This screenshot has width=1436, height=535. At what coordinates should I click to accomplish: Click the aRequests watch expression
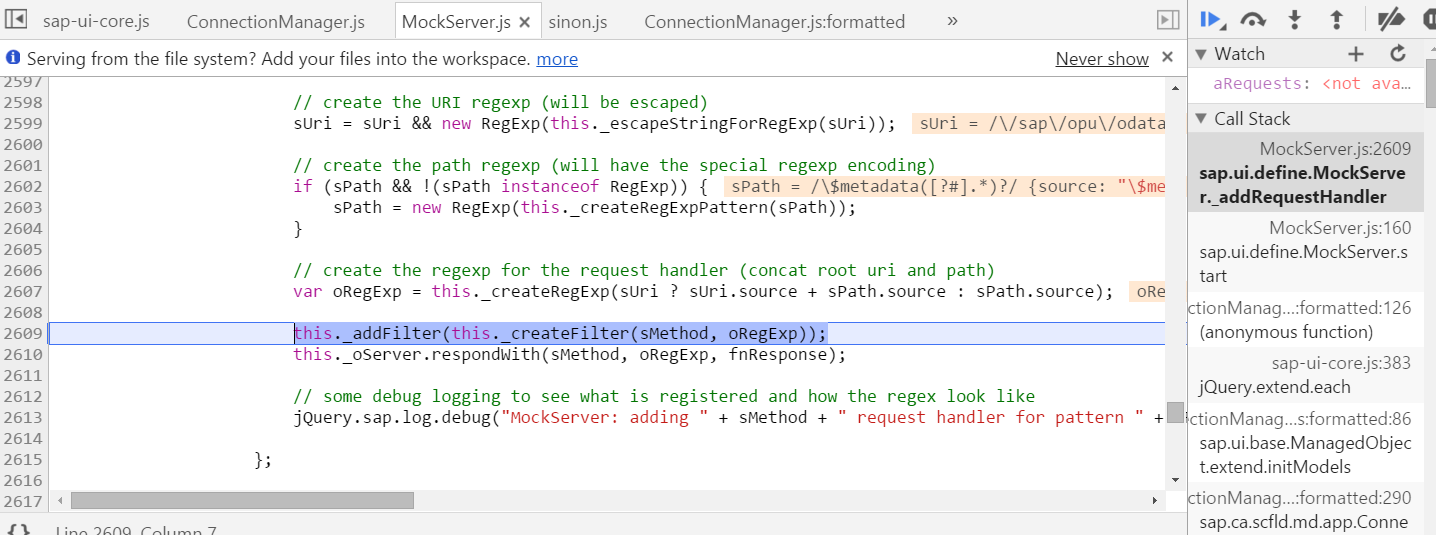(1312, 84)
